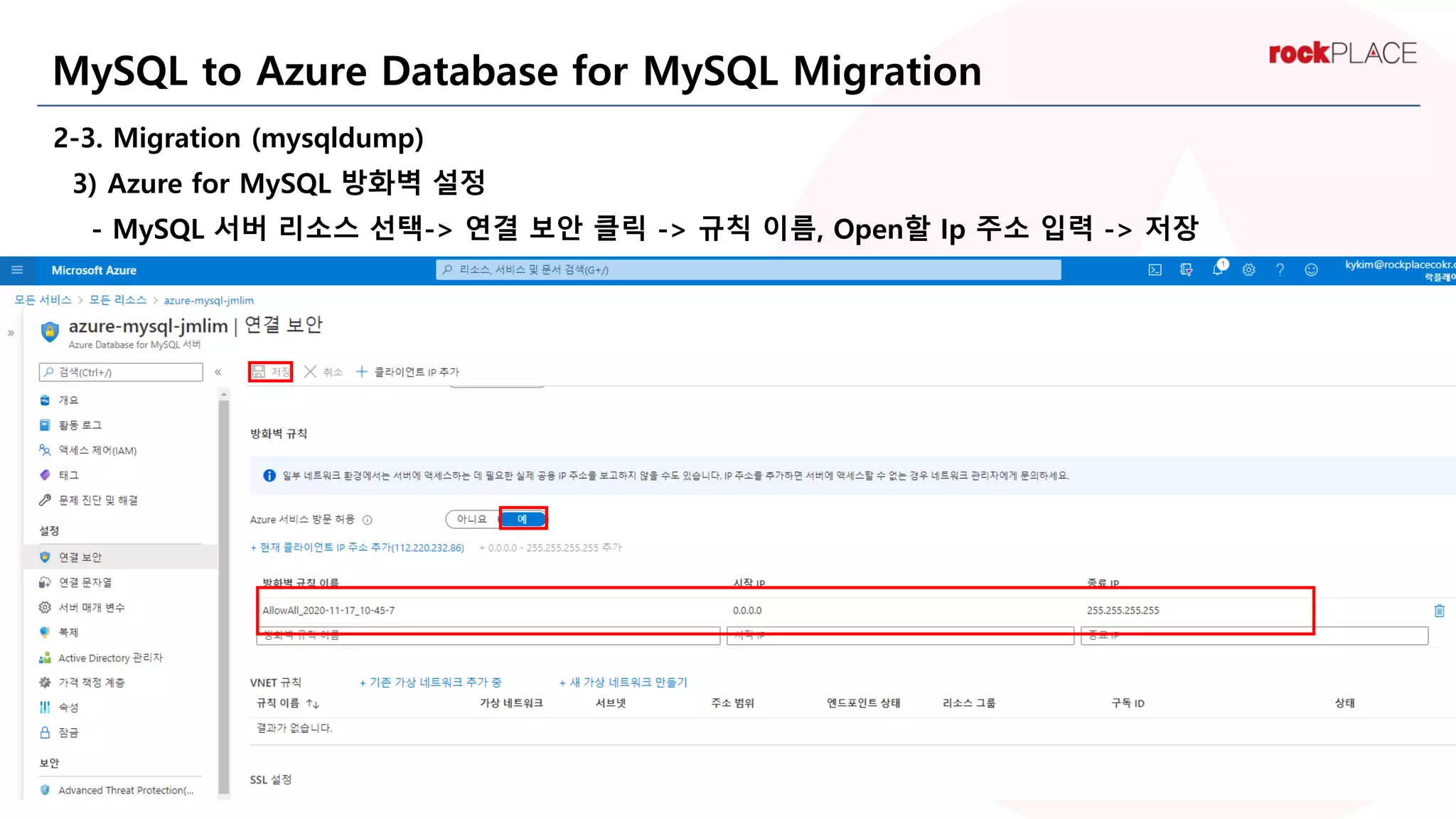Click the Microsoft Azure home label
This screenshot has height=819, width=1456.
point(94,270)
